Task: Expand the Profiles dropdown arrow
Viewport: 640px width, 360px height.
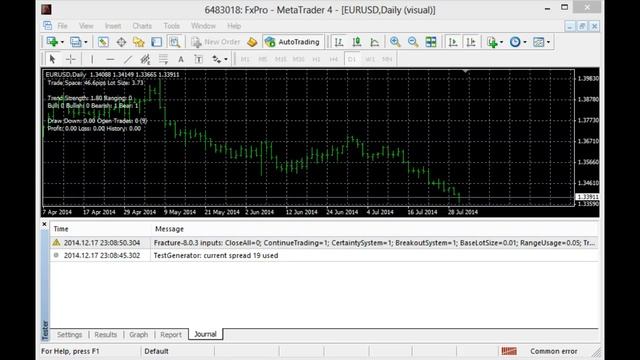Action: click(86, 42)
